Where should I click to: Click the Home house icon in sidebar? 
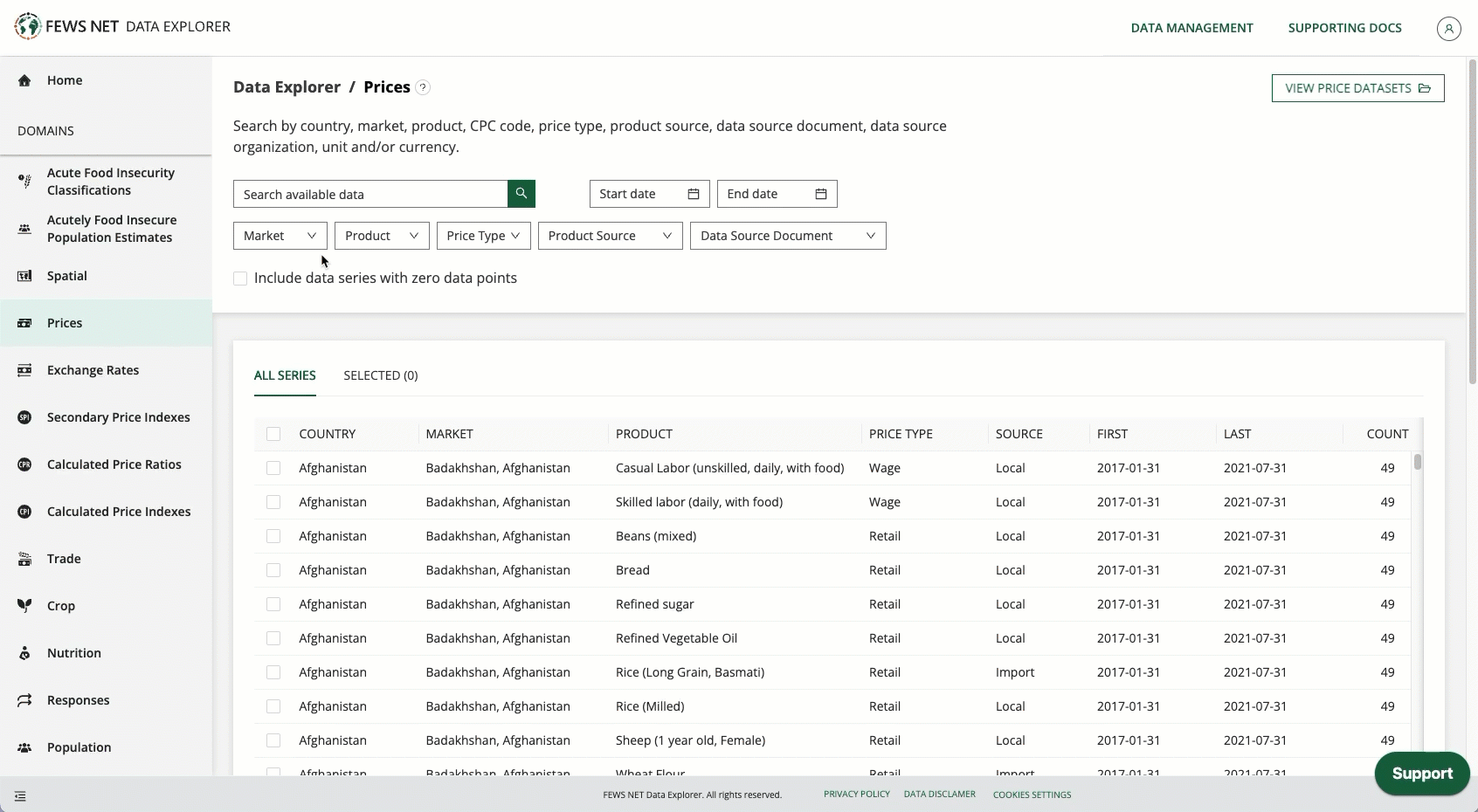[24, 80]
